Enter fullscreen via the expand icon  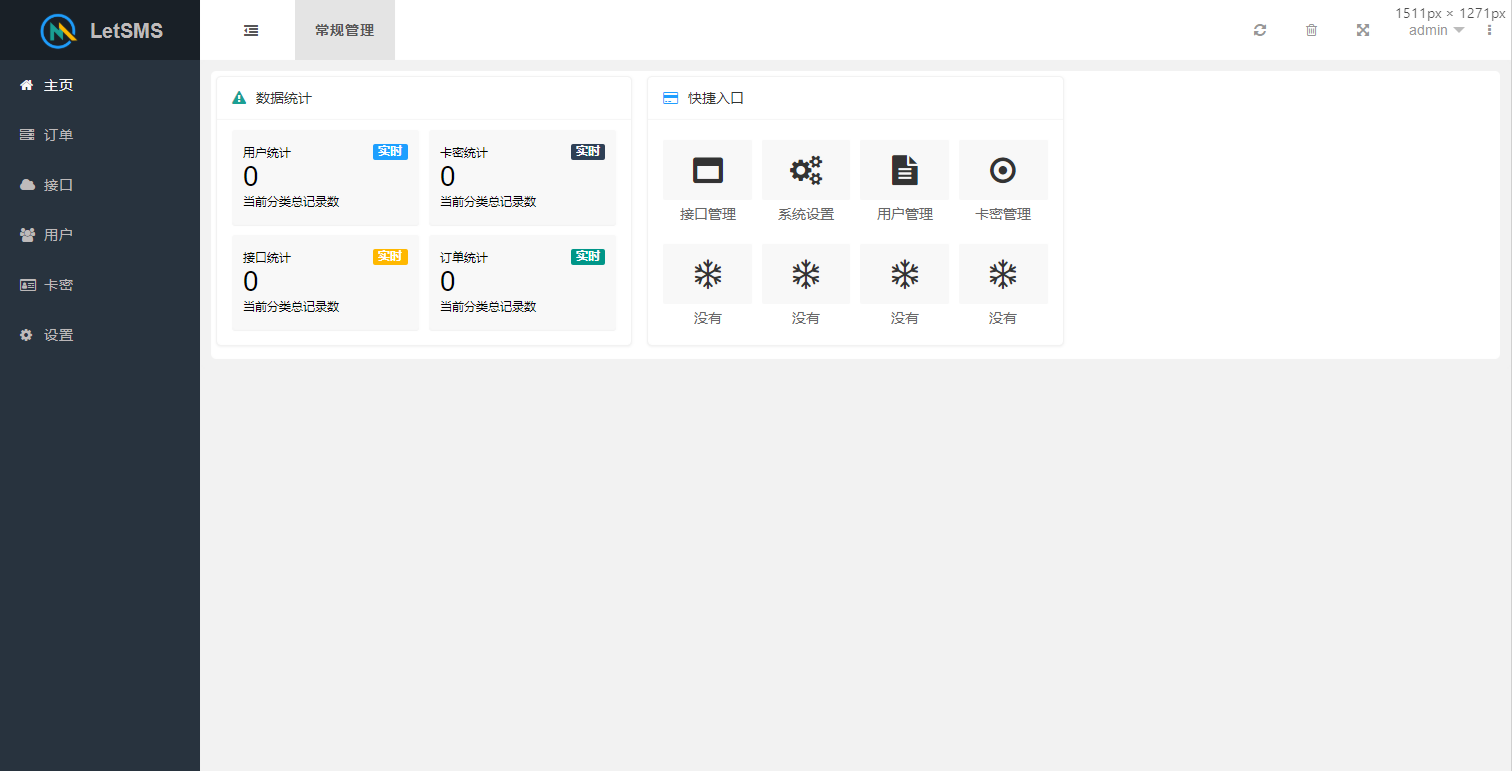pos(1362,30)
